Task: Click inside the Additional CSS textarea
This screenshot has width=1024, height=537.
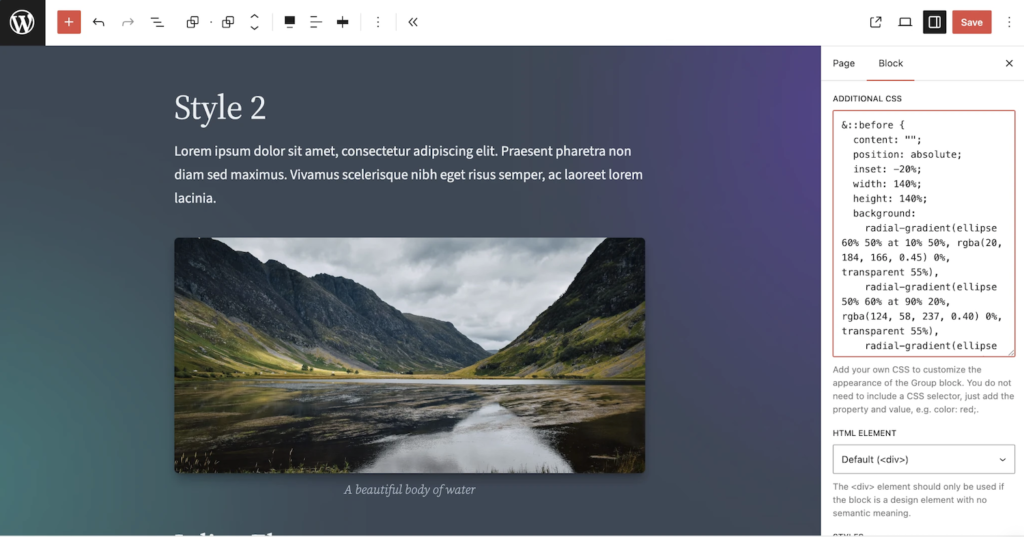Action: [923, 234]
